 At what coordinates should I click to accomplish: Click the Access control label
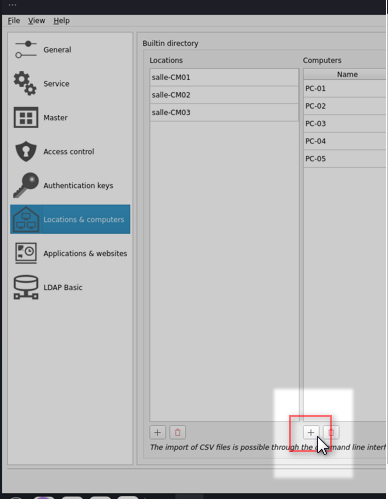(x=69, y=152)
